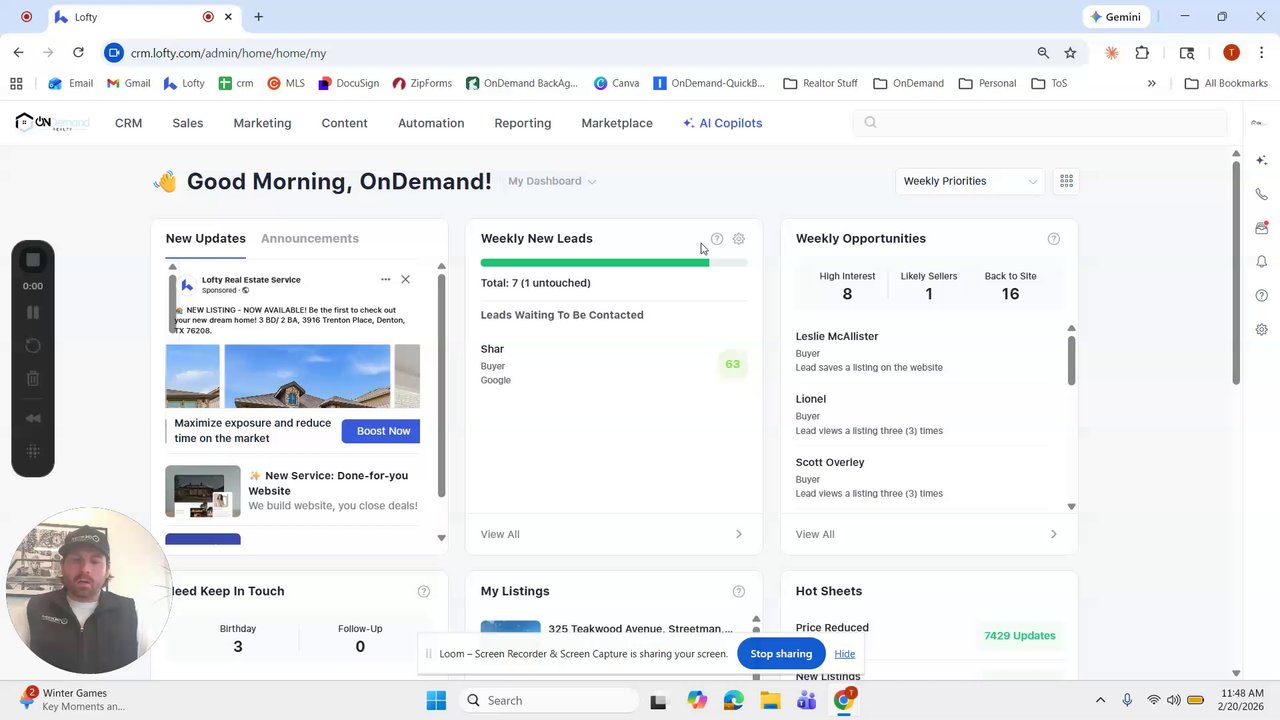The image size is (1280, 720).
Task: Click the Lofty top search field
Action: (x=1040, y=123)
